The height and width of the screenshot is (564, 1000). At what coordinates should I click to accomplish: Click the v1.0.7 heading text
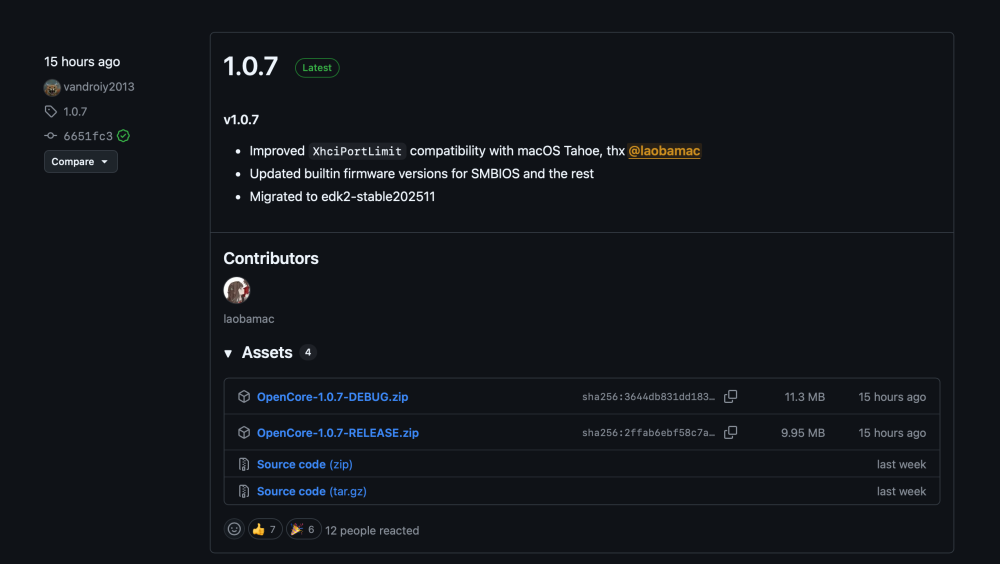(x=241, y=120)
